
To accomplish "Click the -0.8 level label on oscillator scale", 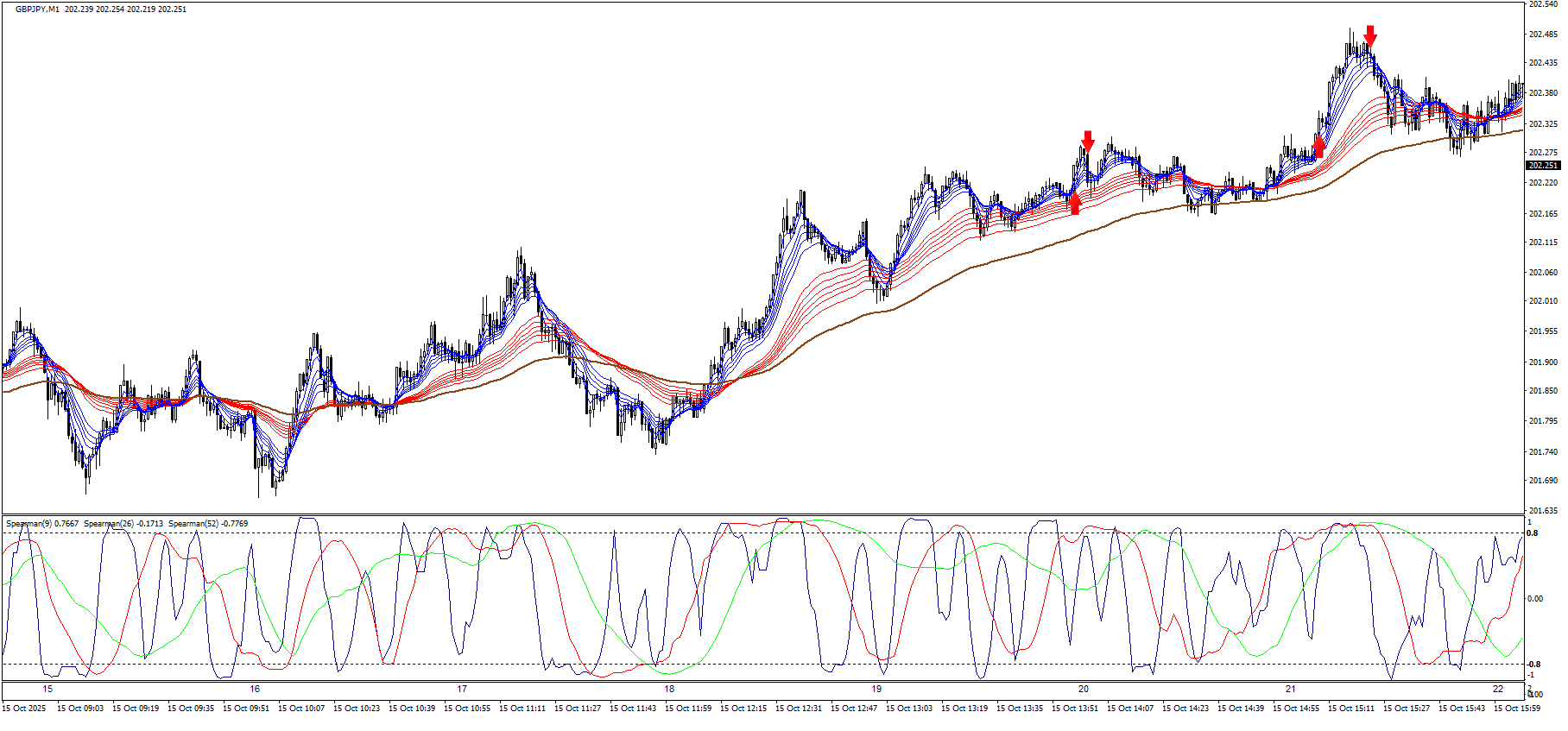I will coord(1533,665).
